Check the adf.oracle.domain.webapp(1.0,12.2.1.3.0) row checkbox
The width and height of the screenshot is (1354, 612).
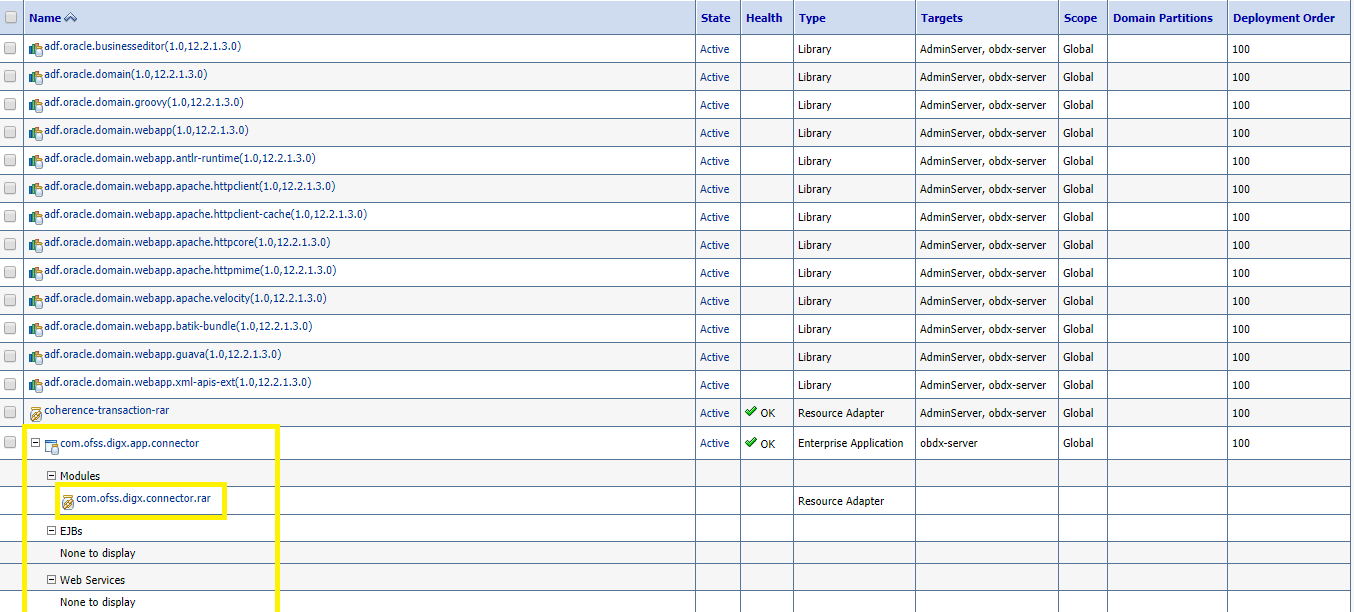click(10, 132)
